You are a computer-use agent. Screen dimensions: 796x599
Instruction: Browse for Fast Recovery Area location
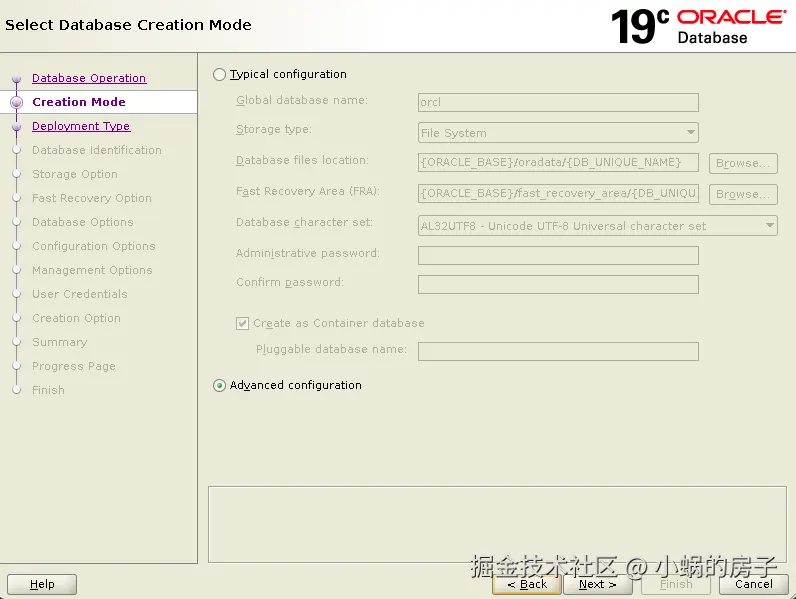coord(743,194)
